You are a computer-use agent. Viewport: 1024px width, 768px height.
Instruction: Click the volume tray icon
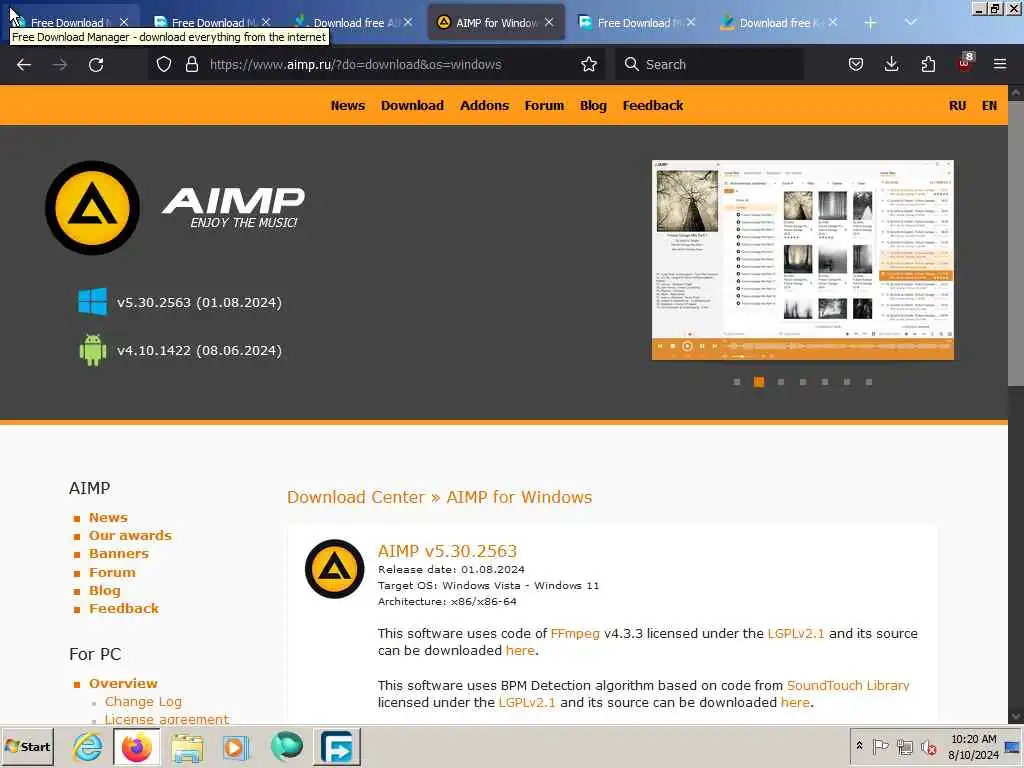point(928,746)
